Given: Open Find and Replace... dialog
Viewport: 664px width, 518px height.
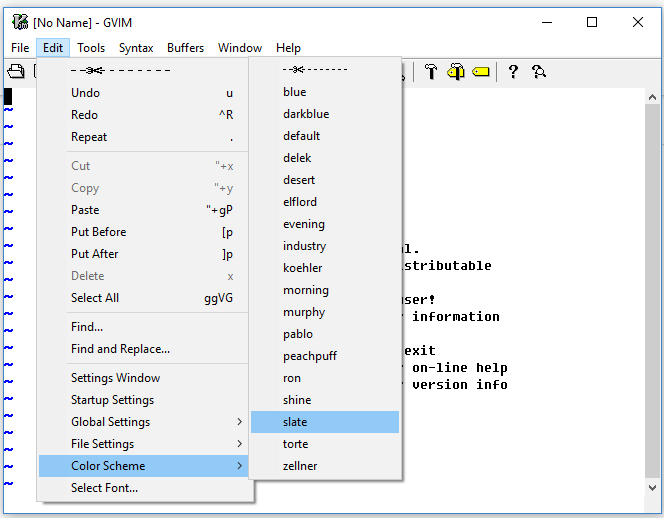Looking at the screenshot, I should [144, 349].
